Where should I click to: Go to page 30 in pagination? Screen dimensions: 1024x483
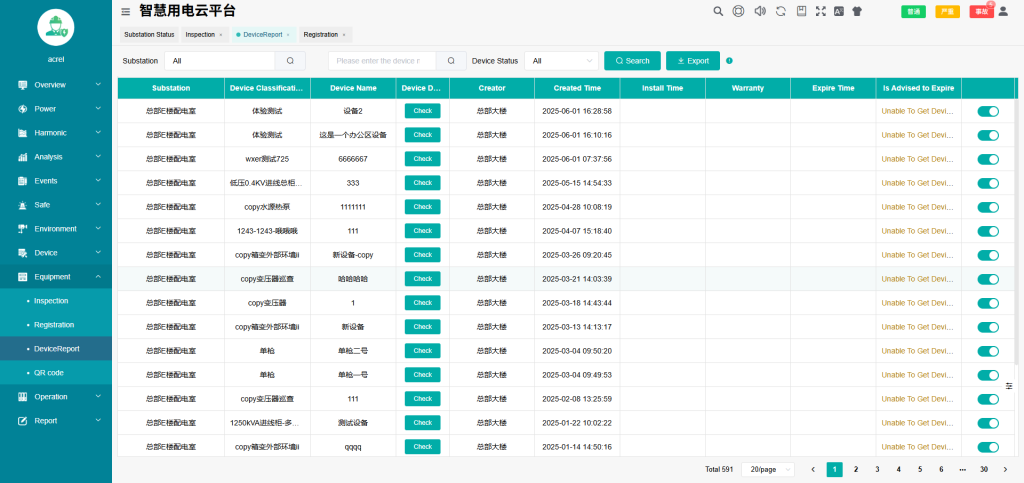tap(984, 469)
